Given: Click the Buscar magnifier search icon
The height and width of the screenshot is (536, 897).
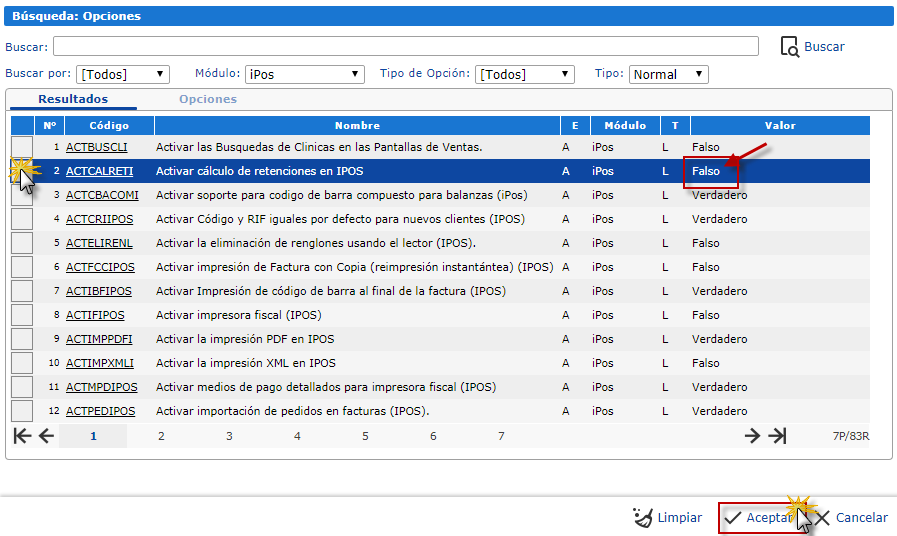Looking at the screenshot, I should click(789, 47).
